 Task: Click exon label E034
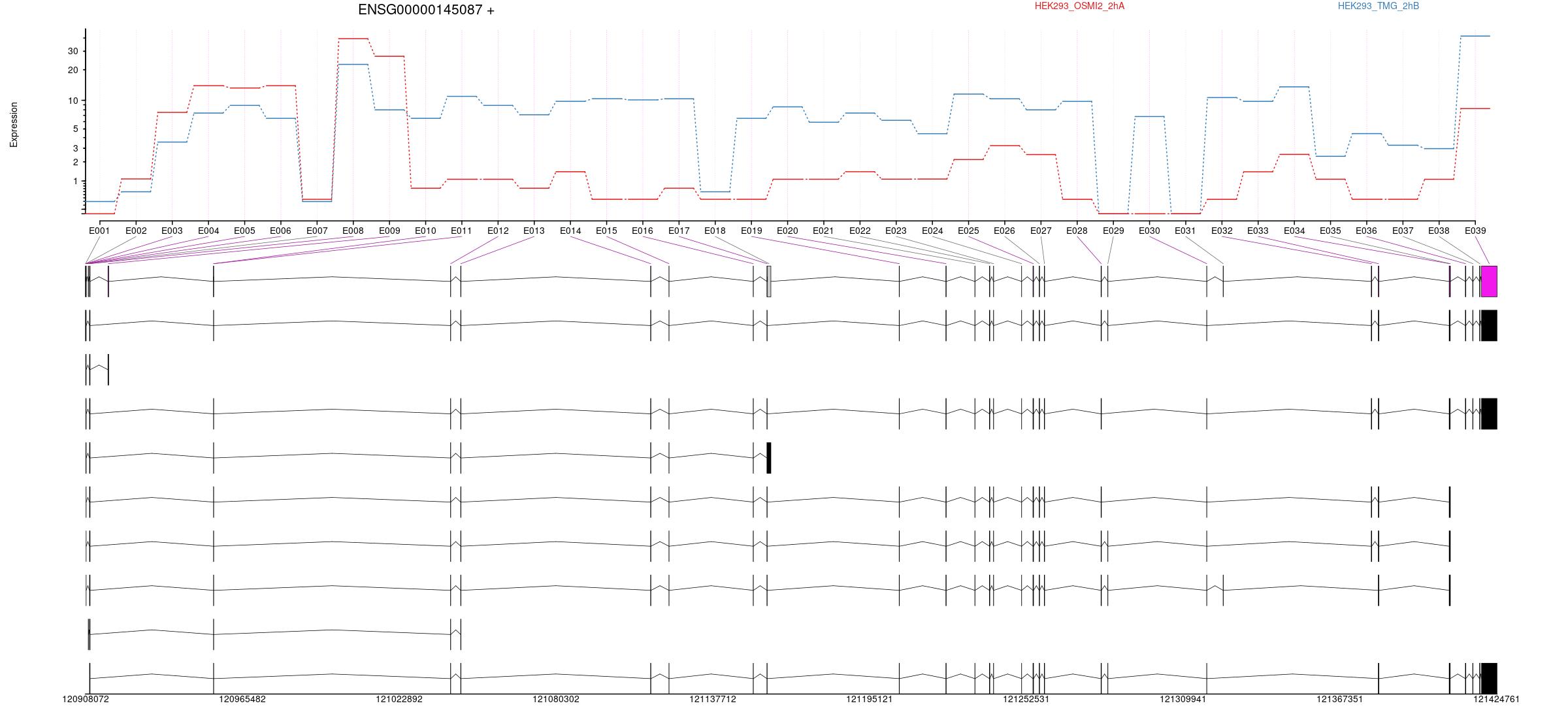(1294, 231)
